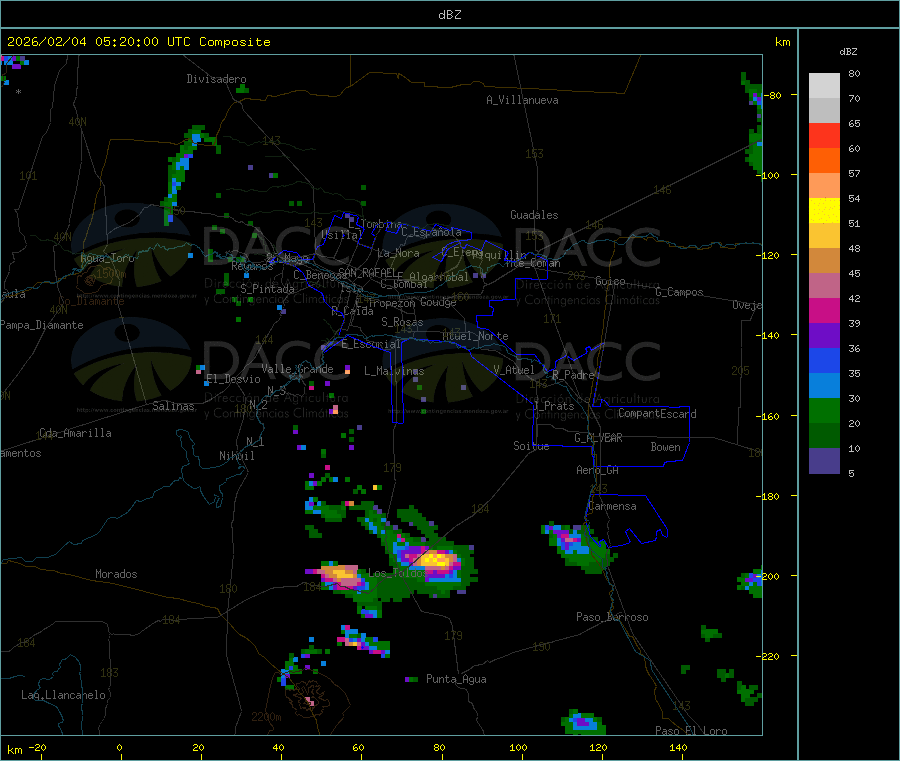
Task: Click the yellow-core storm cell east of Los_Toldos
Action: [x=438, y=560]
